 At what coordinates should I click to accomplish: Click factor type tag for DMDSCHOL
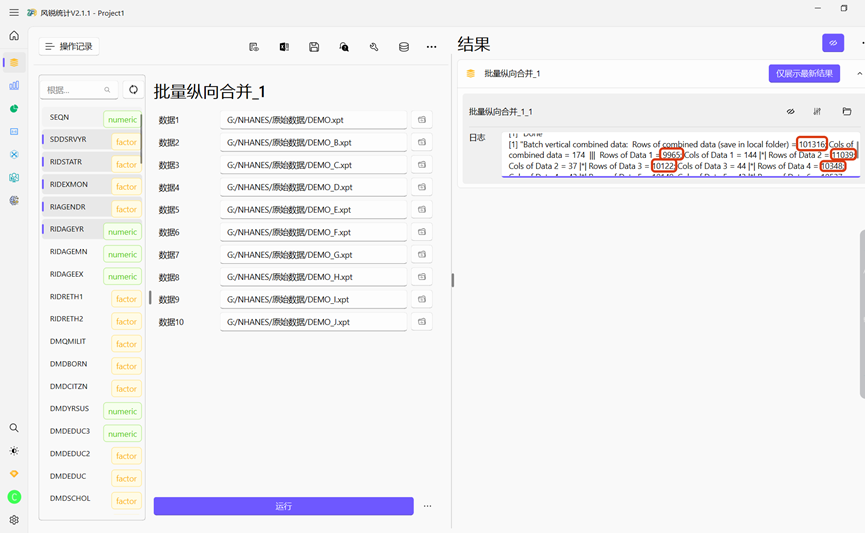point(126,501)
